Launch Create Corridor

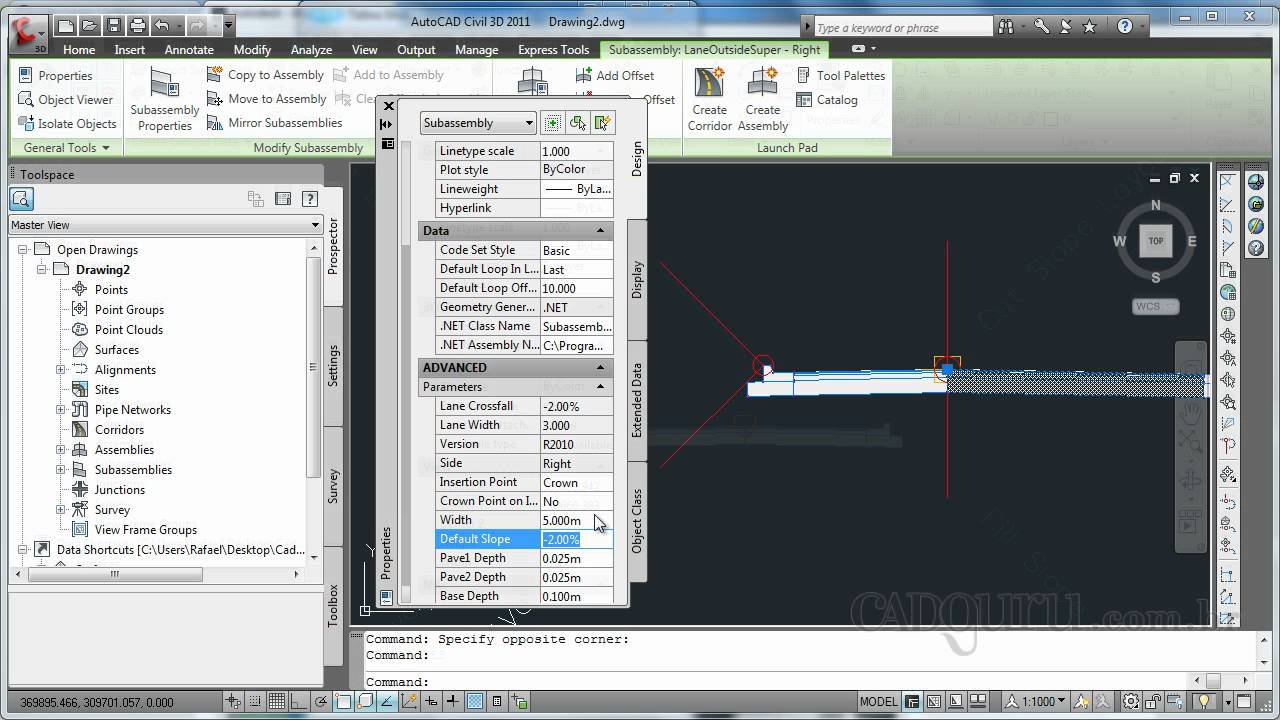[x=709, y=99]
